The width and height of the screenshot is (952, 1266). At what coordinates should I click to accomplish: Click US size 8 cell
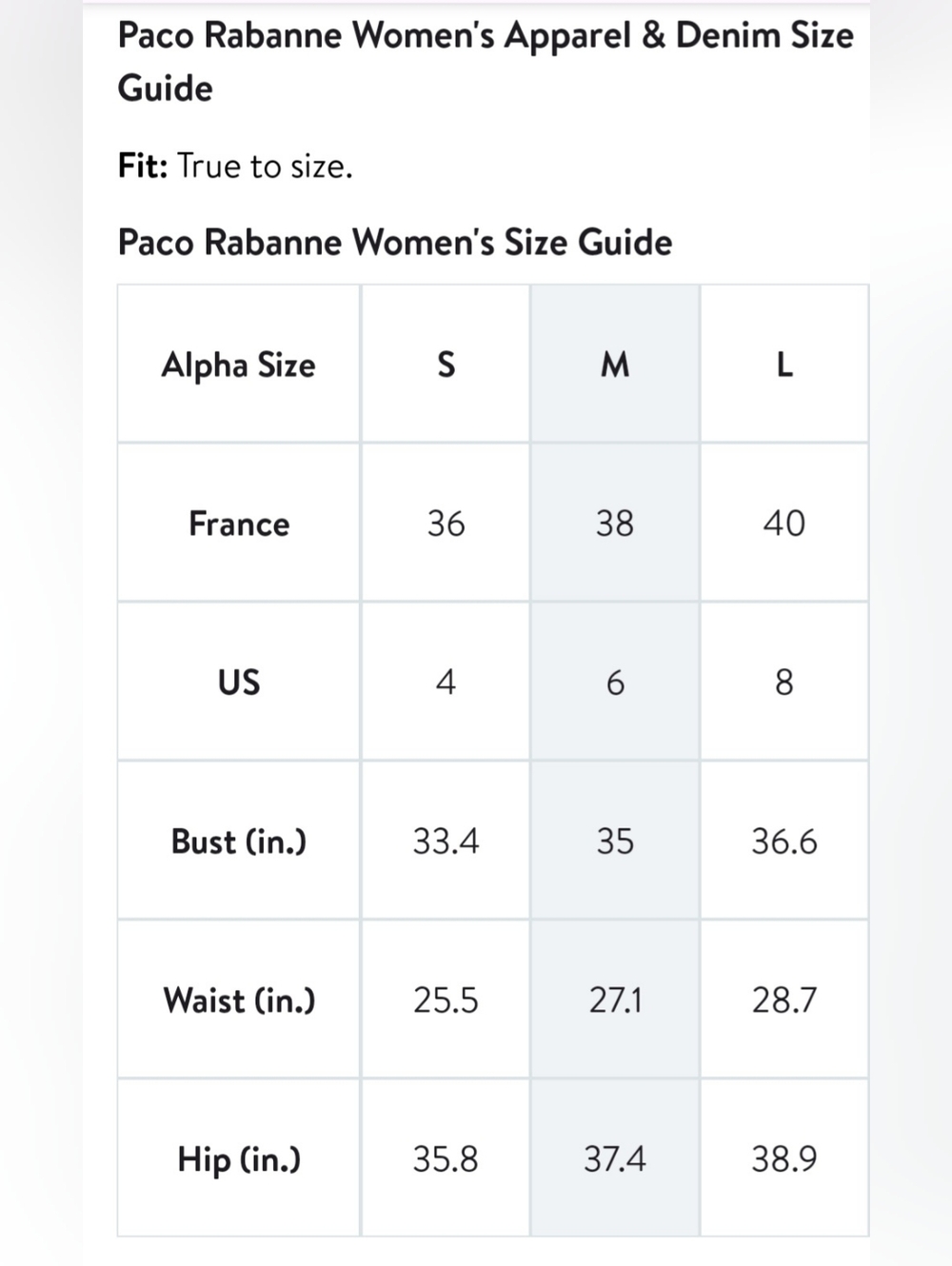(784, 682)
